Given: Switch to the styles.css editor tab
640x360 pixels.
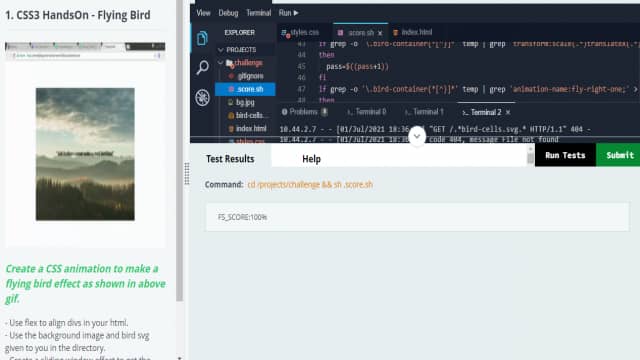Looking at the screenshot, I should tap(300, 32).
